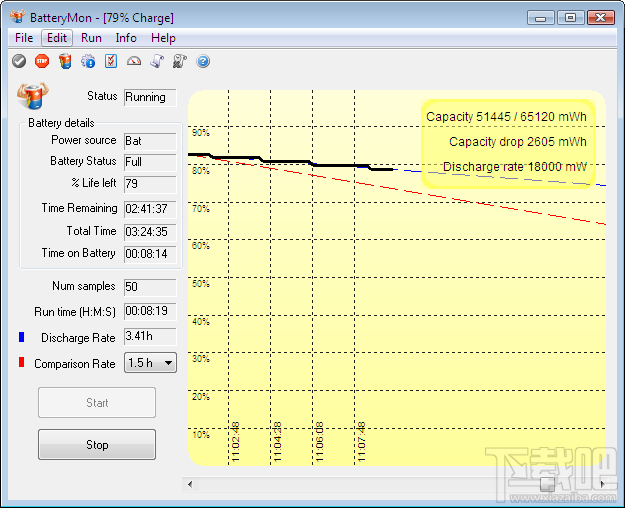625x508 pixels.
Task: Open the File menu
Action: click(24, 38)
